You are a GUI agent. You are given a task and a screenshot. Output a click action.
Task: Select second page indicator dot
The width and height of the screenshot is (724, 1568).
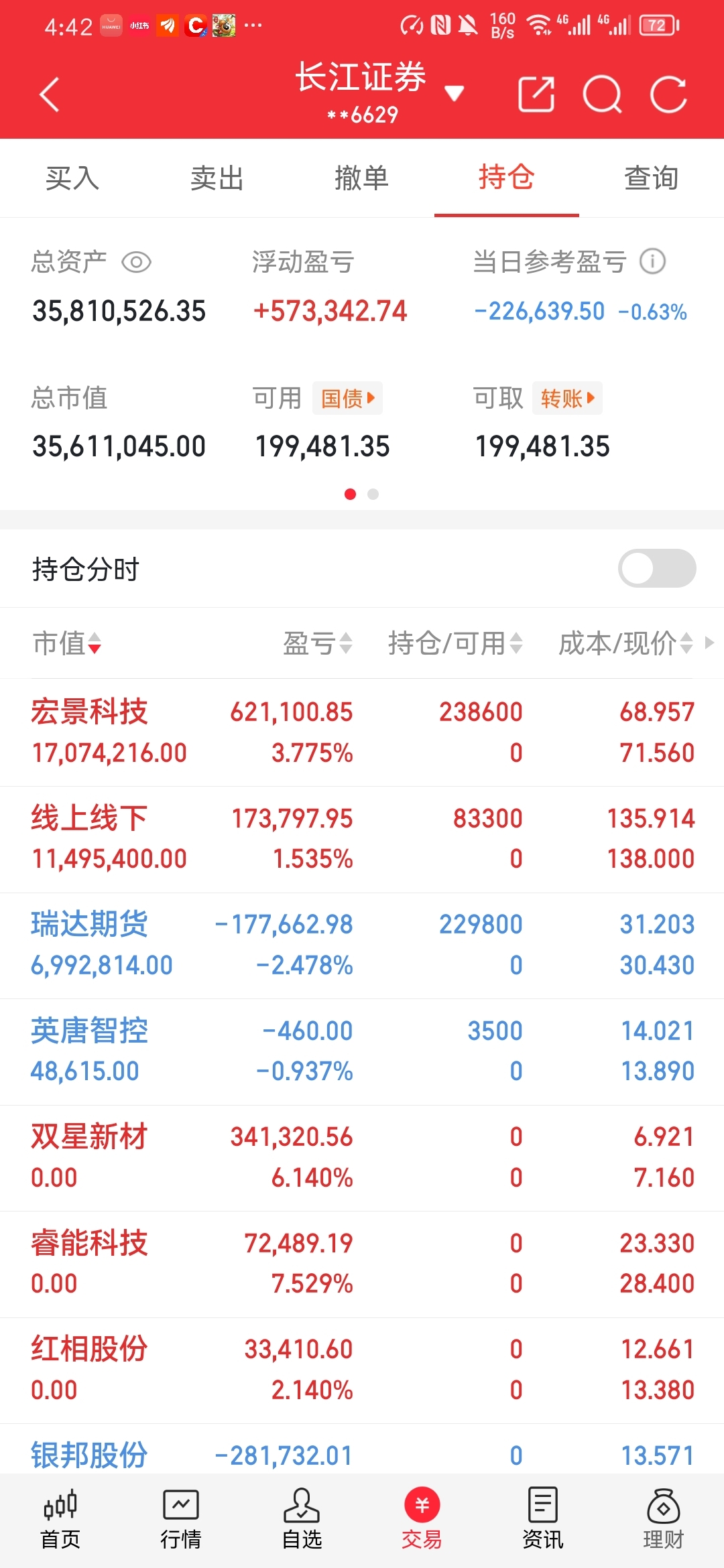373,494
